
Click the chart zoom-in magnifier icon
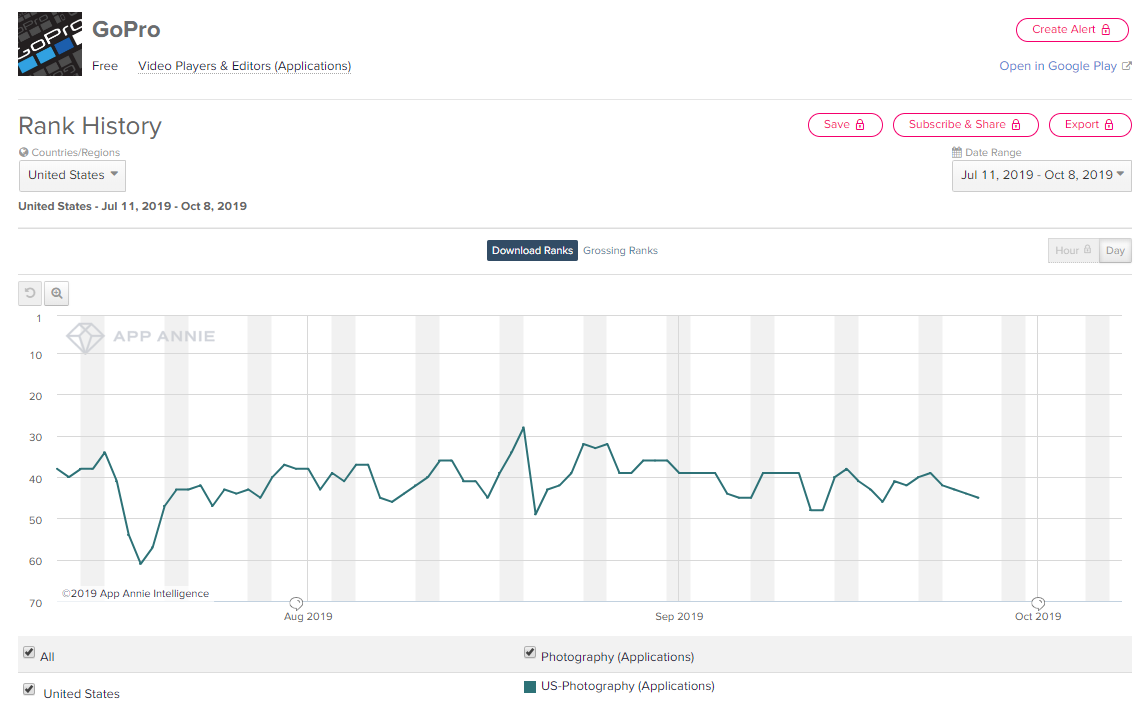click(x=56, y=293)
